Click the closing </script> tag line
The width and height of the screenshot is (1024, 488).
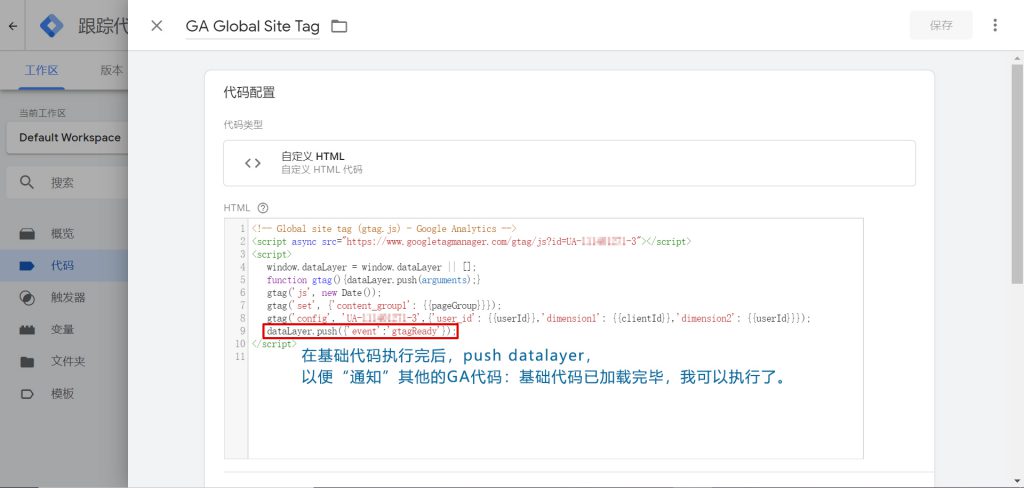point(274,344)
